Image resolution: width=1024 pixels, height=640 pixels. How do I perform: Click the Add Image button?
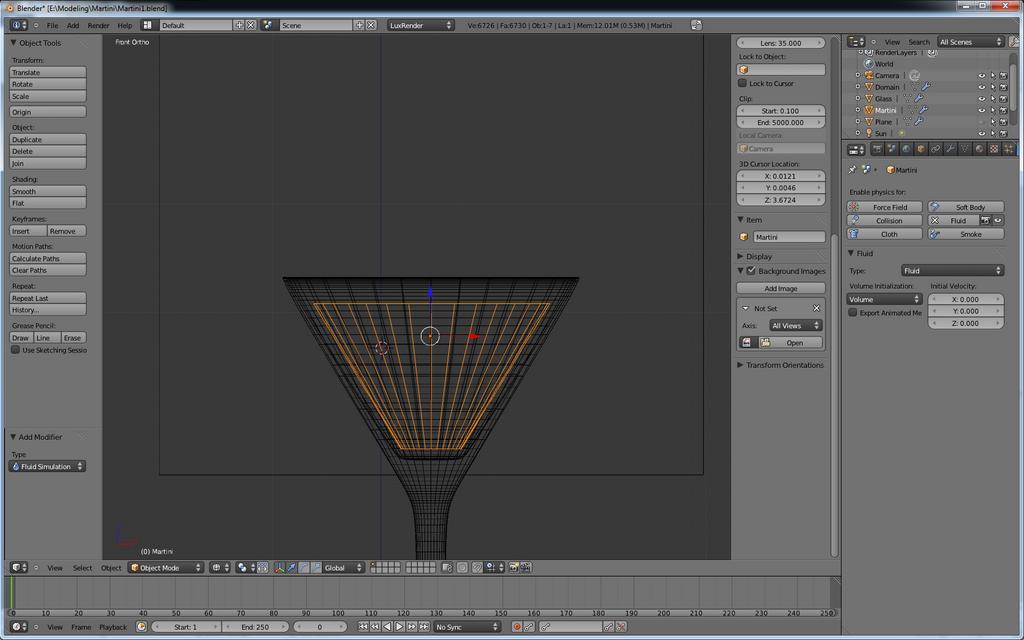(781, 288)
